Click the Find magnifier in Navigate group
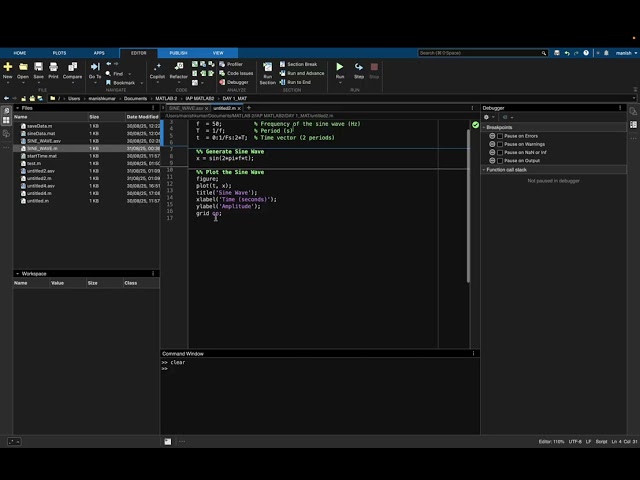This screenshot has width=640, height=480. coord(108,73)
